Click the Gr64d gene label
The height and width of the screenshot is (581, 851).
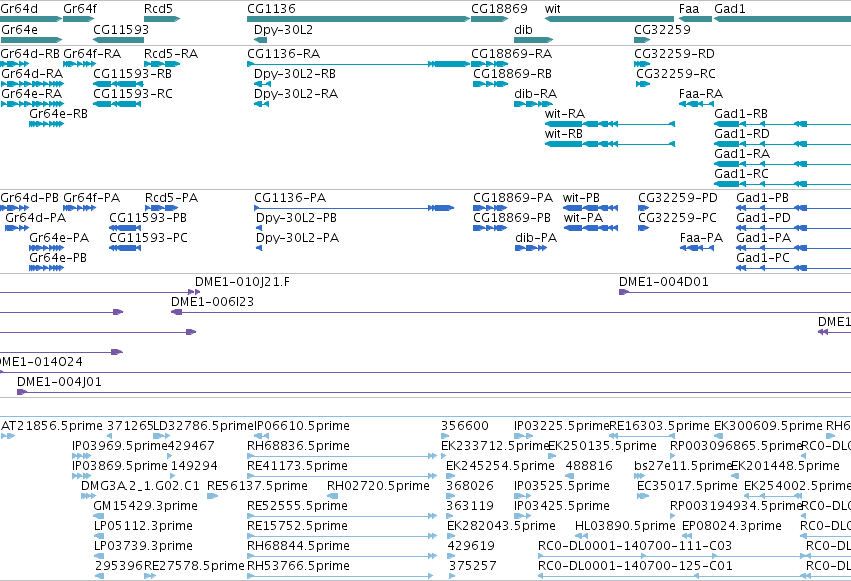[20, 9]
